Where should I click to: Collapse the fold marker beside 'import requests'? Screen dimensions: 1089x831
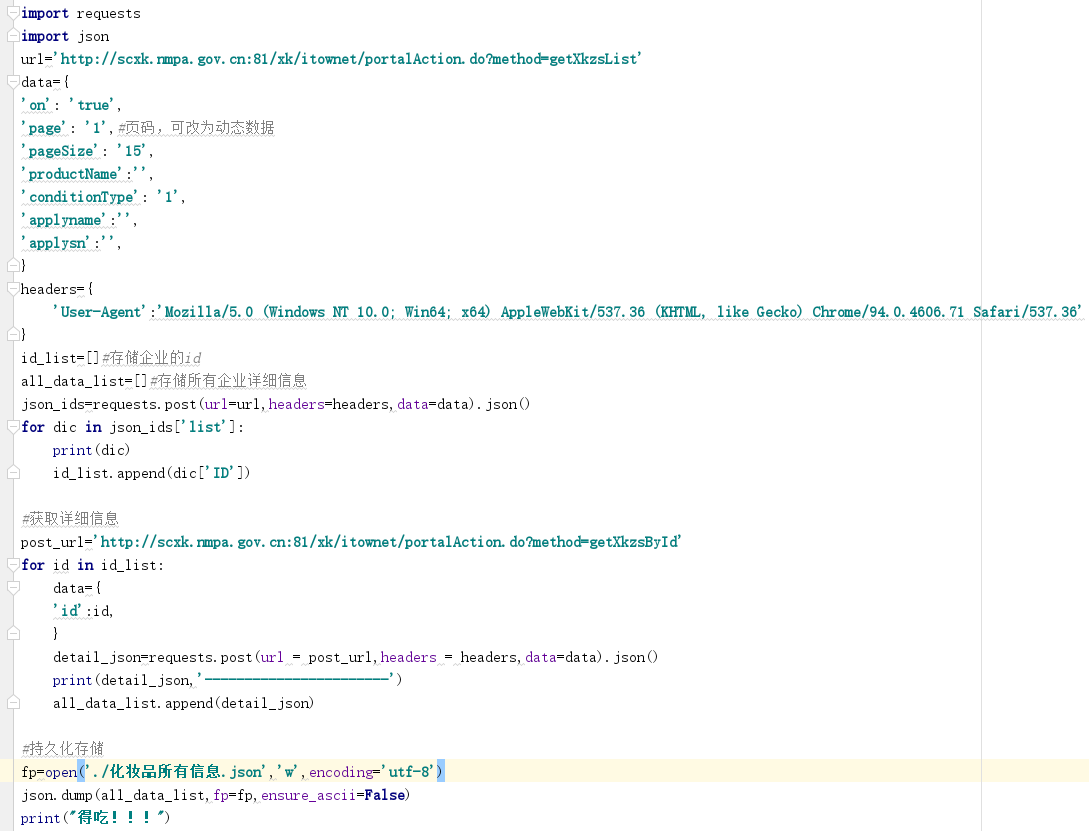pos(13,12)
